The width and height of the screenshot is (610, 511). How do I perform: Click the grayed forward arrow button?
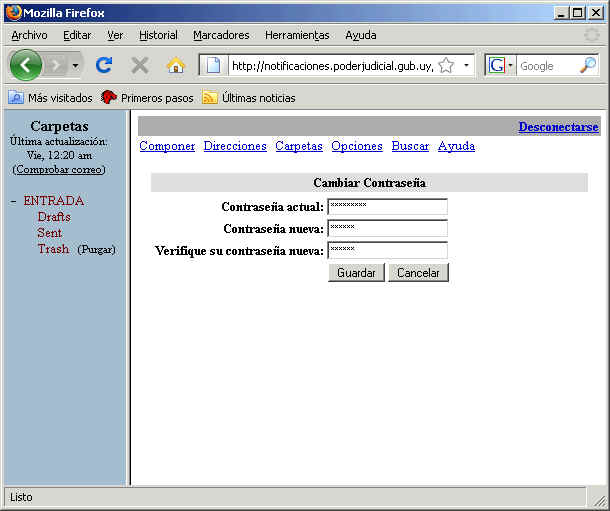point(56,65)
